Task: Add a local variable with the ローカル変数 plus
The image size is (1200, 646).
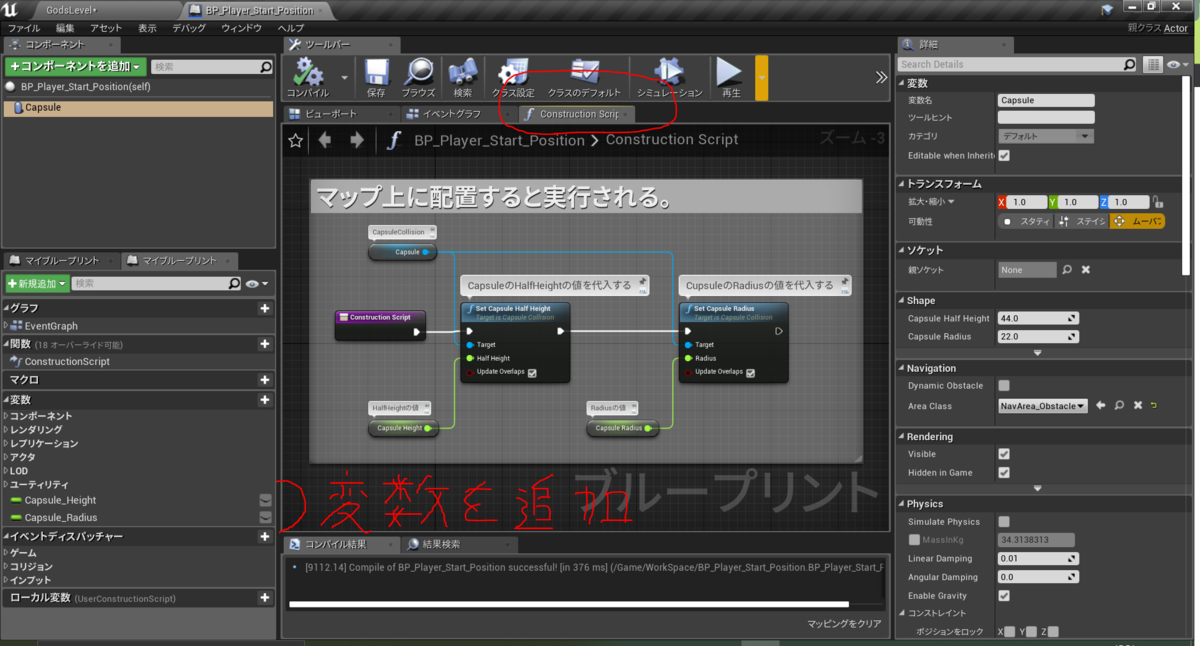Action: [x=264, y=598]
